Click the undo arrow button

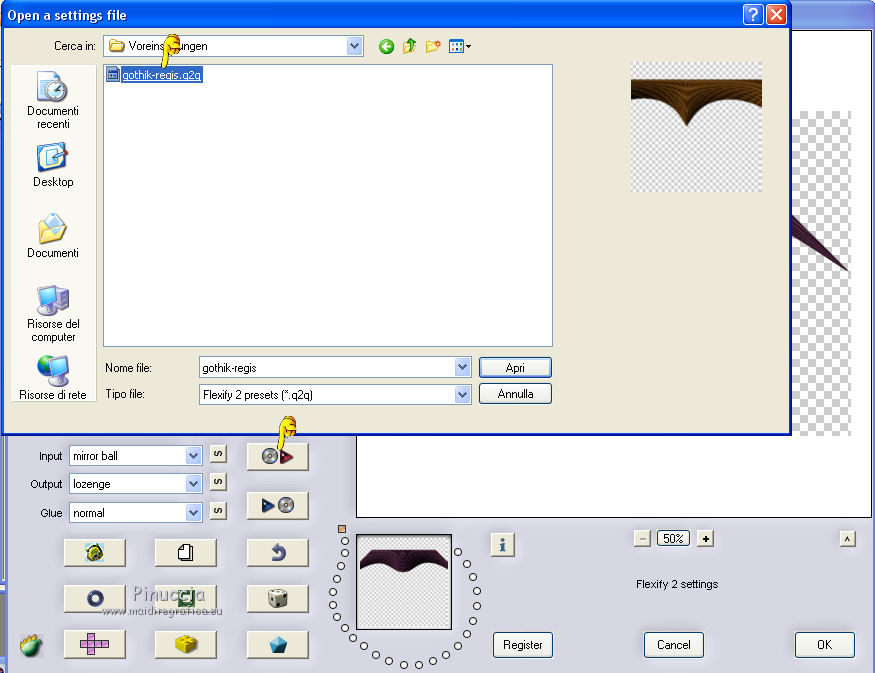tap(277, 552)
